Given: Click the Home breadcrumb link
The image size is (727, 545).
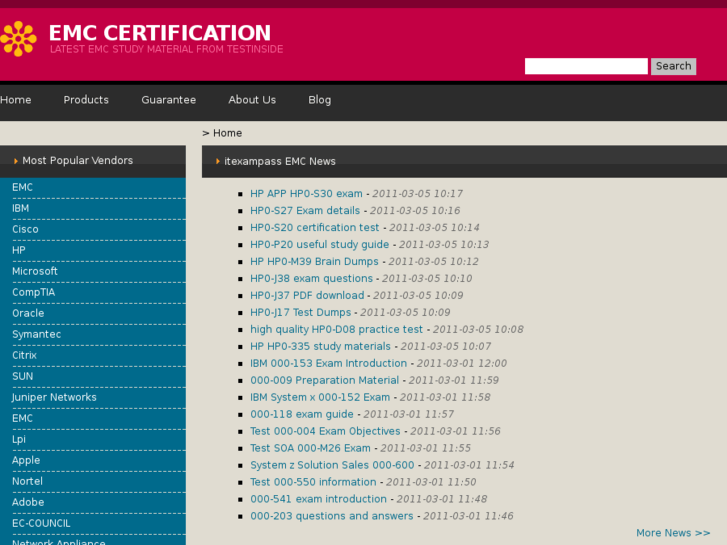Looking at the screenshot, I should coord(227,133).
